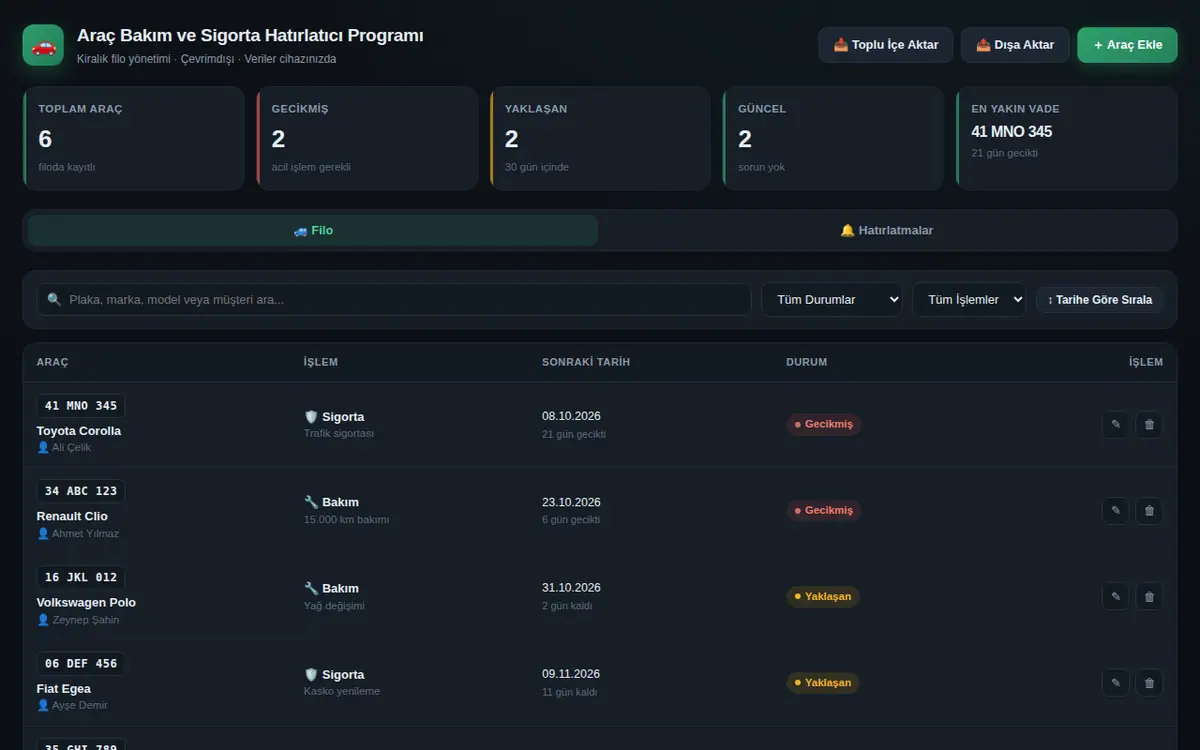Click the customer name Ahmet Yılmaz
This screenshot has width=1200, height=750.
tap(85, 533)
